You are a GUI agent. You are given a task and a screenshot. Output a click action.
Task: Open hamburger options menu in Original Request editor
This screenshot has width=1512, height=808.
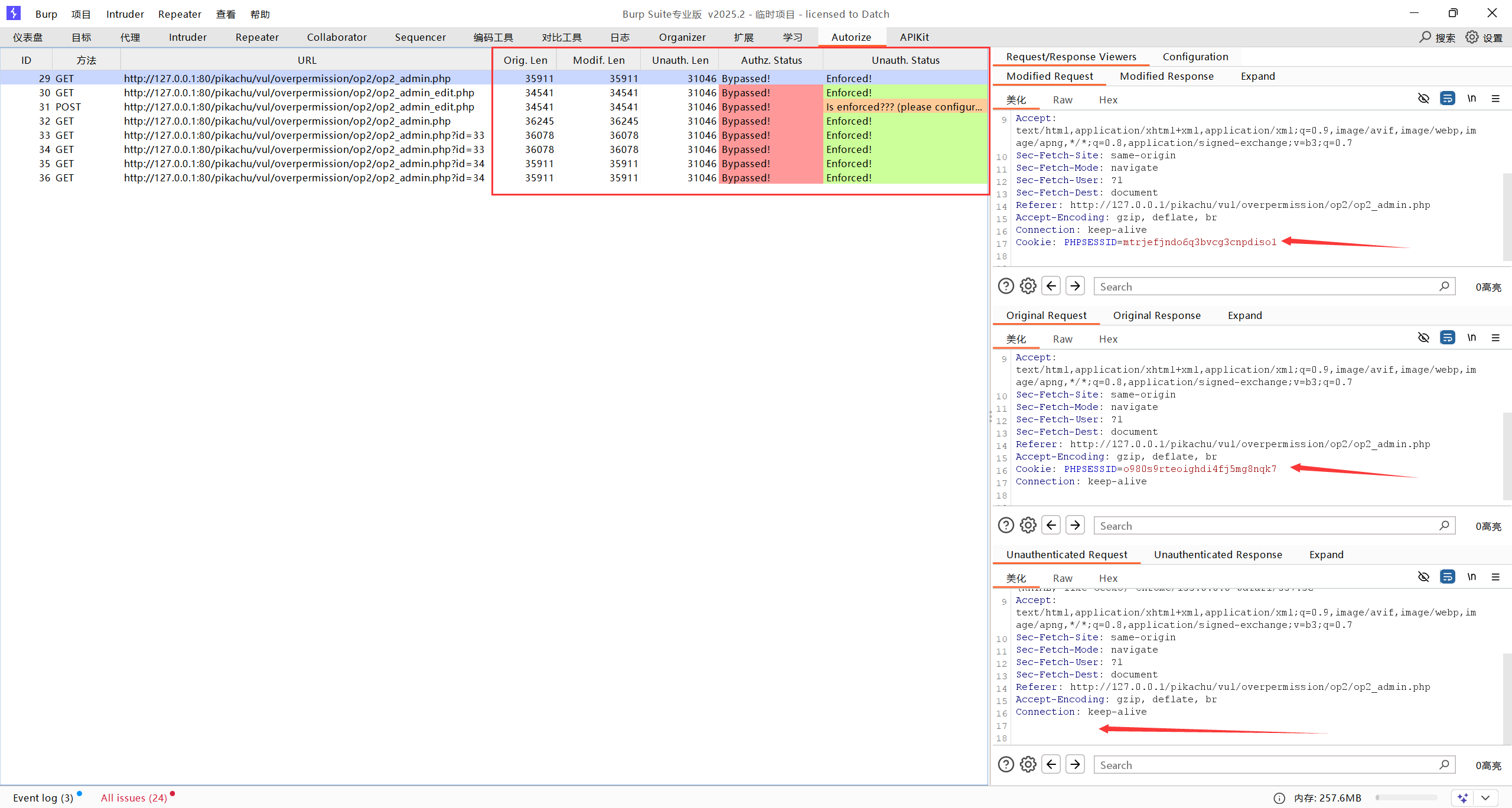(x=1495, y=338)
